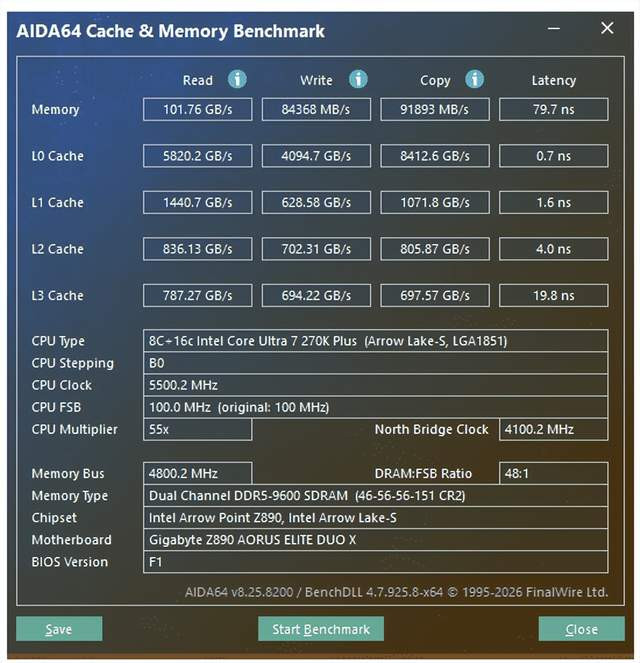Click the info icon next to Write
Image resolution: width=640 pixels, height=663 pixels.
(x=358, y=79)
